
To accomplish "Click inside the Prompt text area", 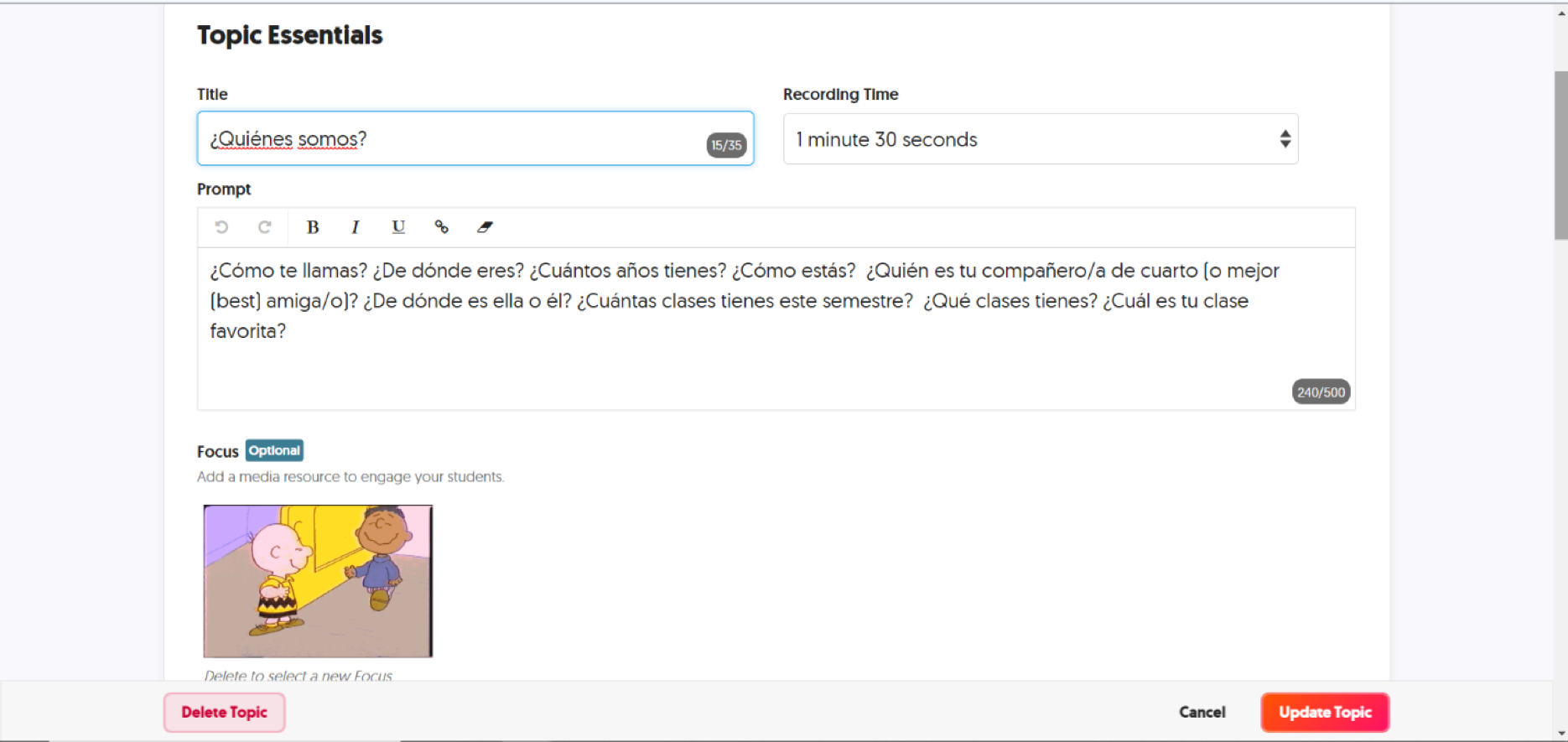I will pos(776,329).
